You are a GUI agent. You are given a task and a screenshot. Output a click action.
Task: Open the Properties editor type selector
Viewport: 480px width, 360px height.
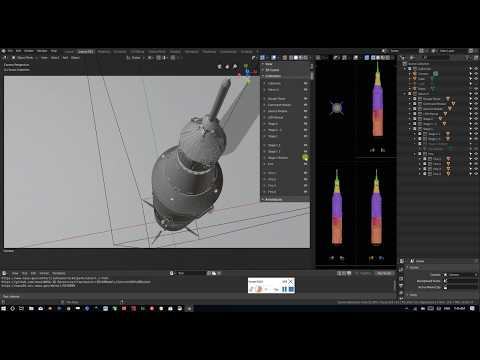(x=402, y=261)
